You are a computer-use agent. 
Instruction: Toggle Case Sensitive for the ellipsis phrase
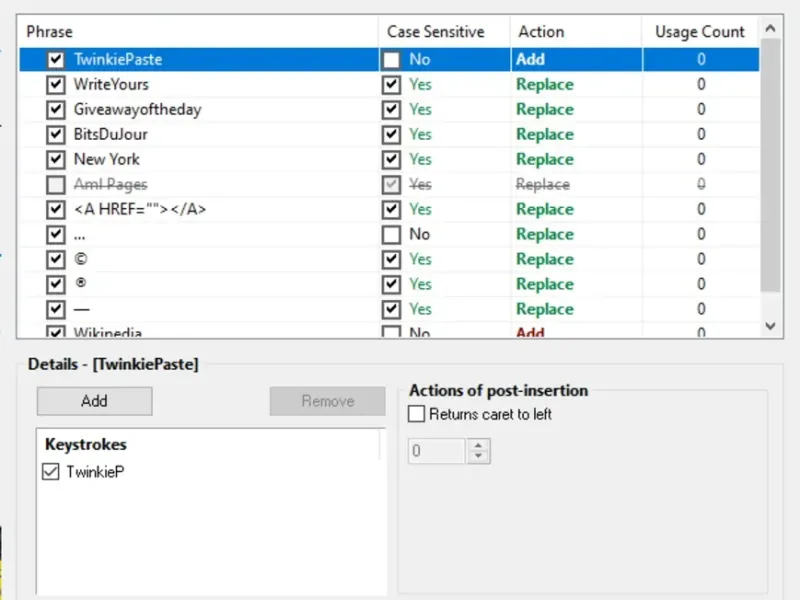[391, 235]
